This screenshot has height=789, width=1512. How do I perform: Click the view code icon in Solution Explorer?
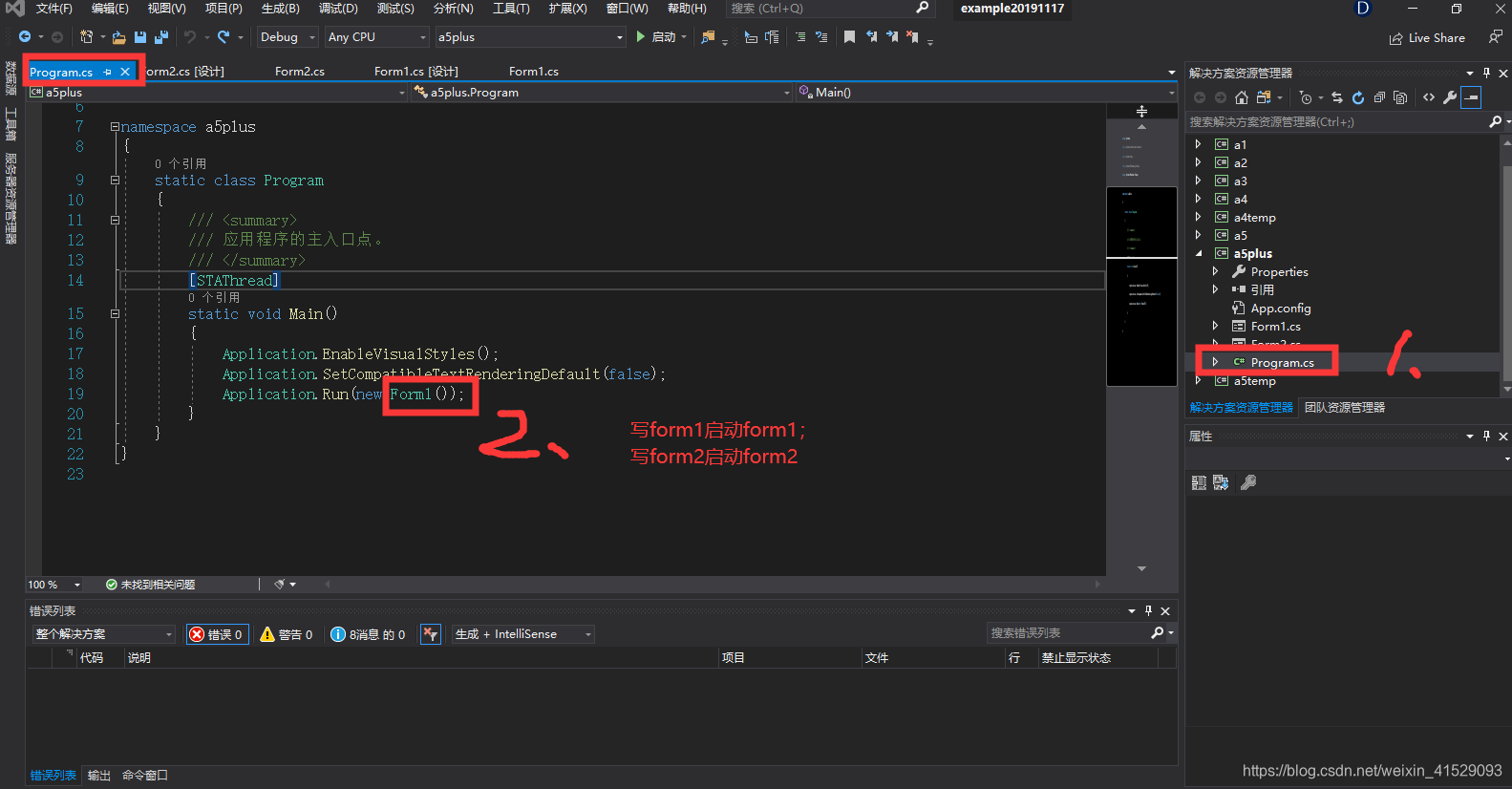[1429, 97]
